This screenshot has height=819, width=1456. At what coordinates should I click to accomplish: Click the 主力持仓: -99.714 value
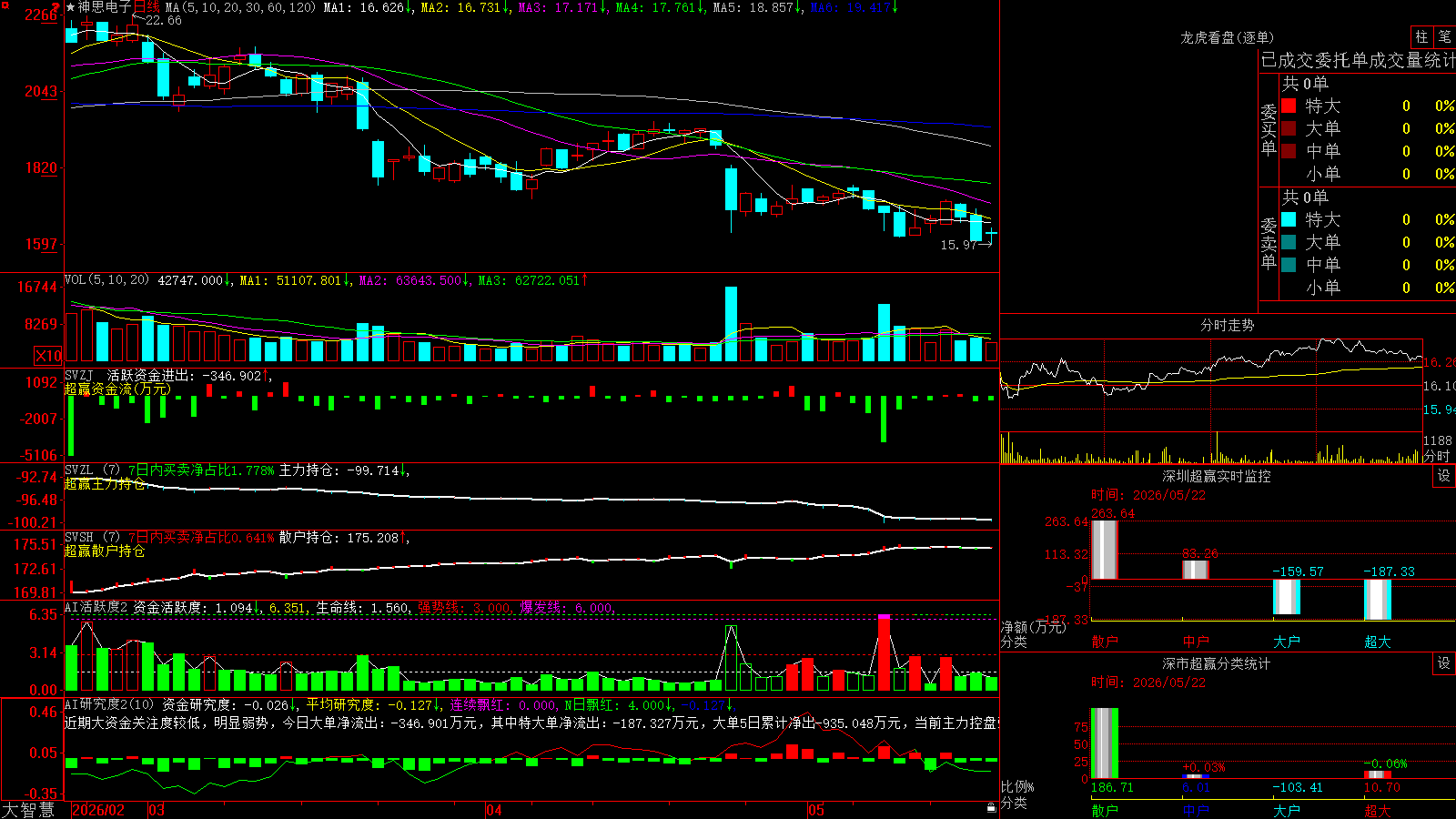click(339, 470)
